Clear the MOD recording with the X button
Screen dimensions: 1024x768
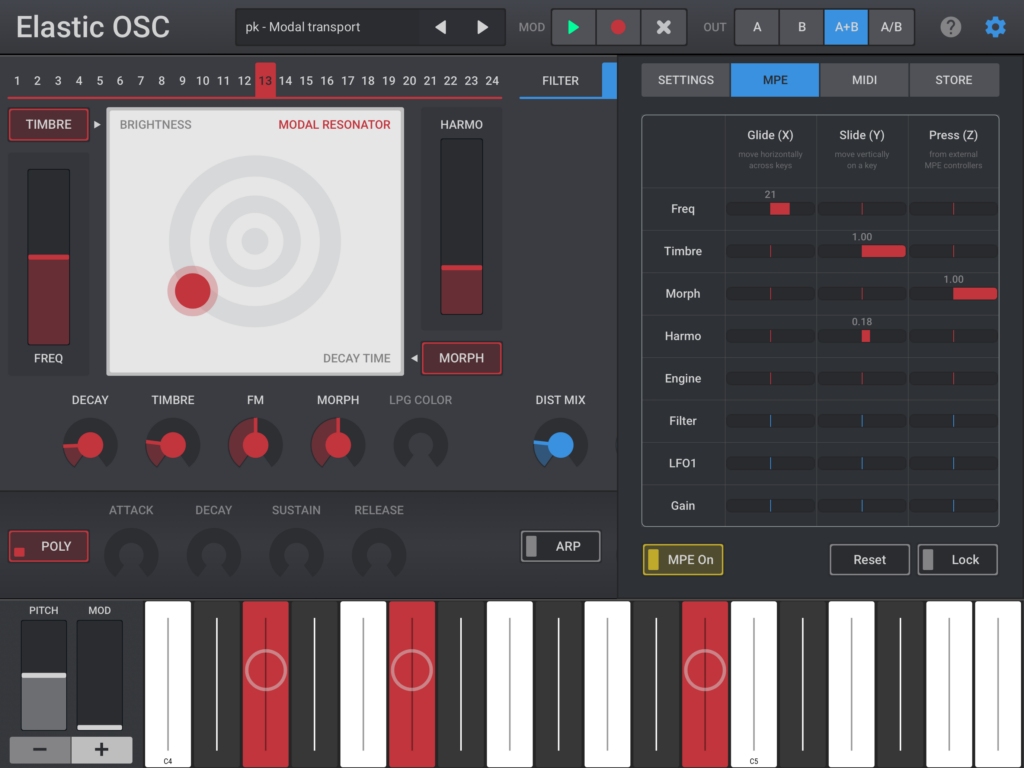pyautogui.click(x=664, y=27)
